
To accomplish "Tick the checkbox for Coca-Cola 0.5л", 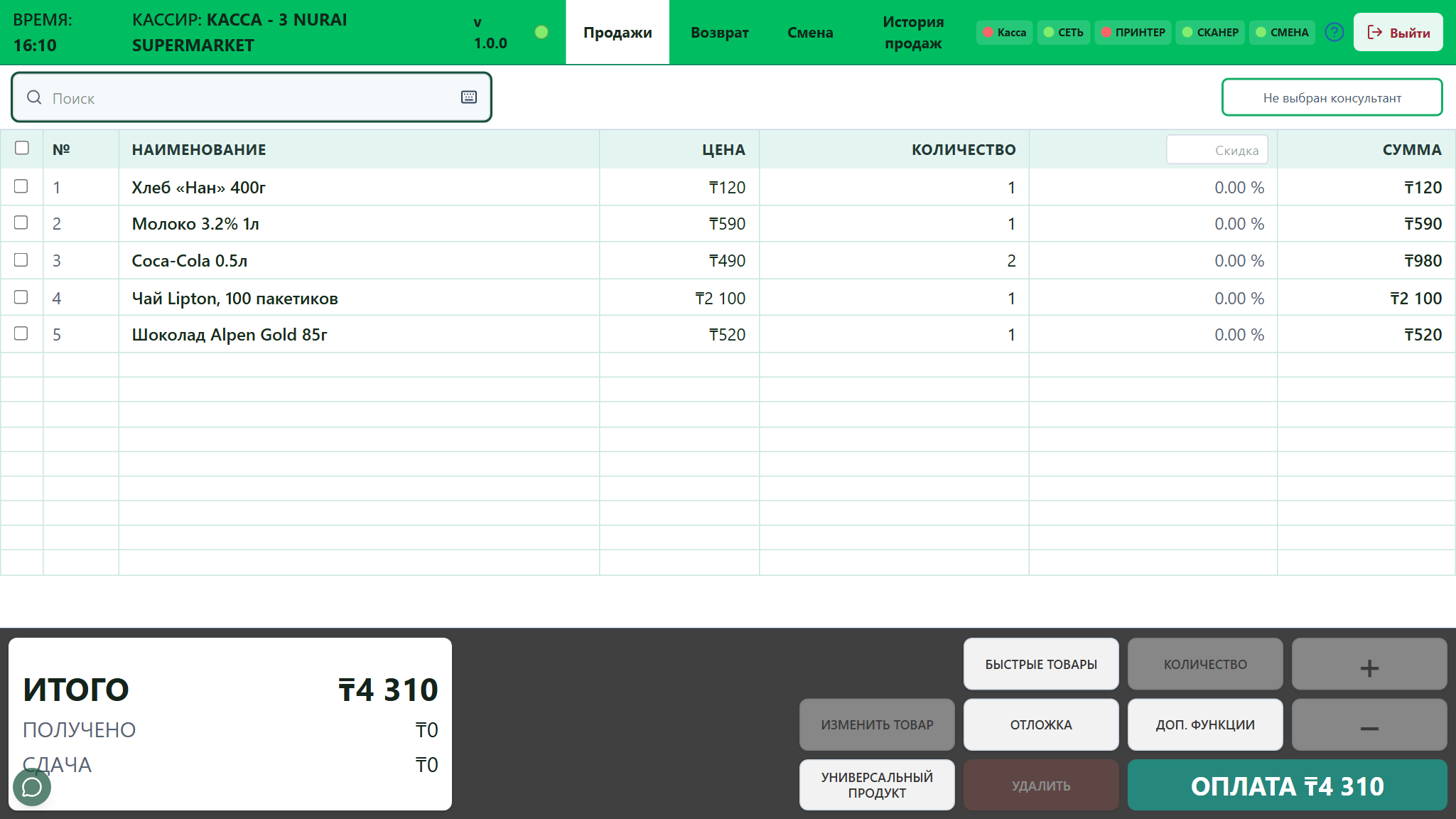I will [21, 259].
